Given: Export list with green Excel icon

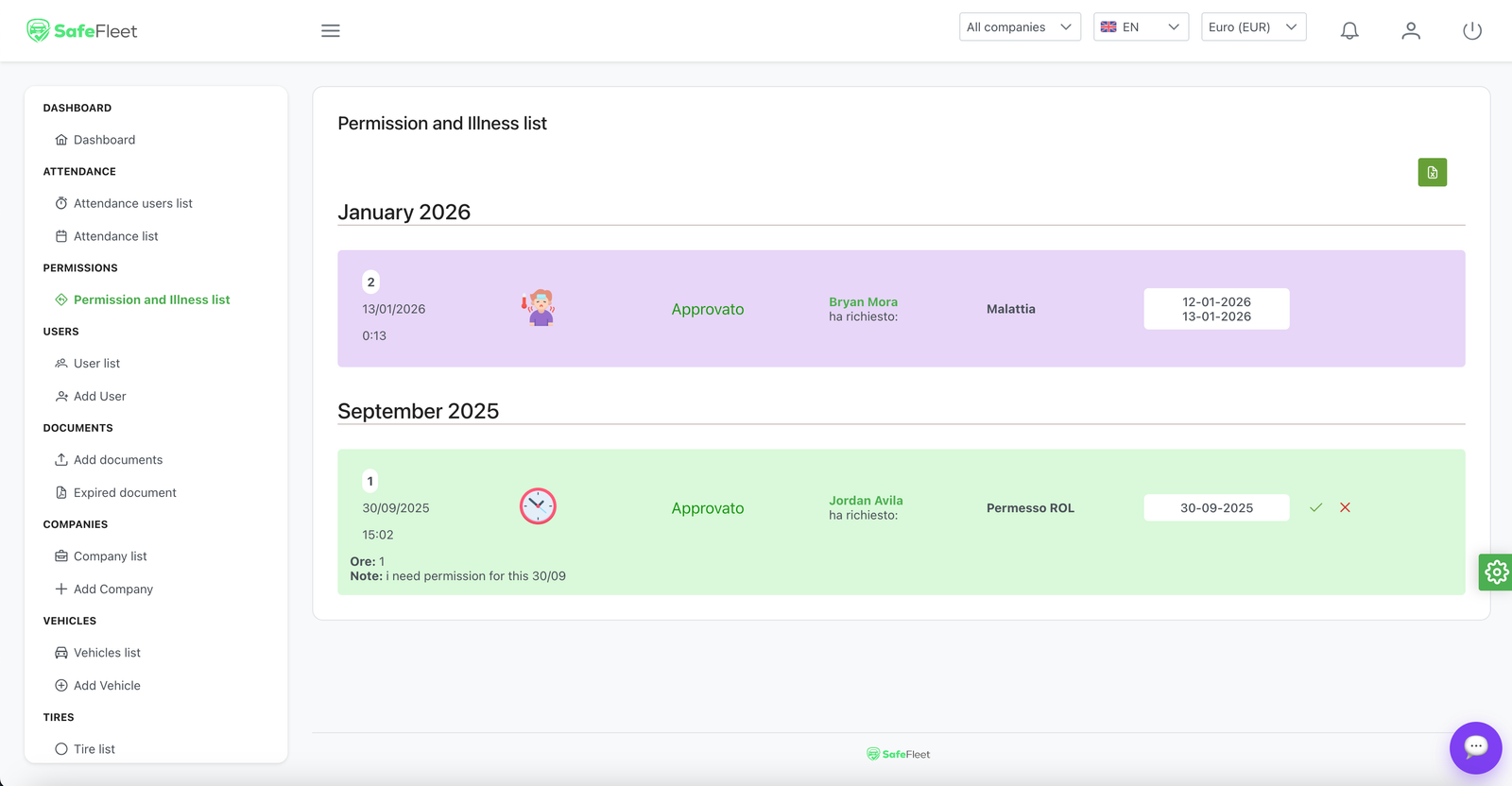Looking at the screenshot, I should point(1432,172).
